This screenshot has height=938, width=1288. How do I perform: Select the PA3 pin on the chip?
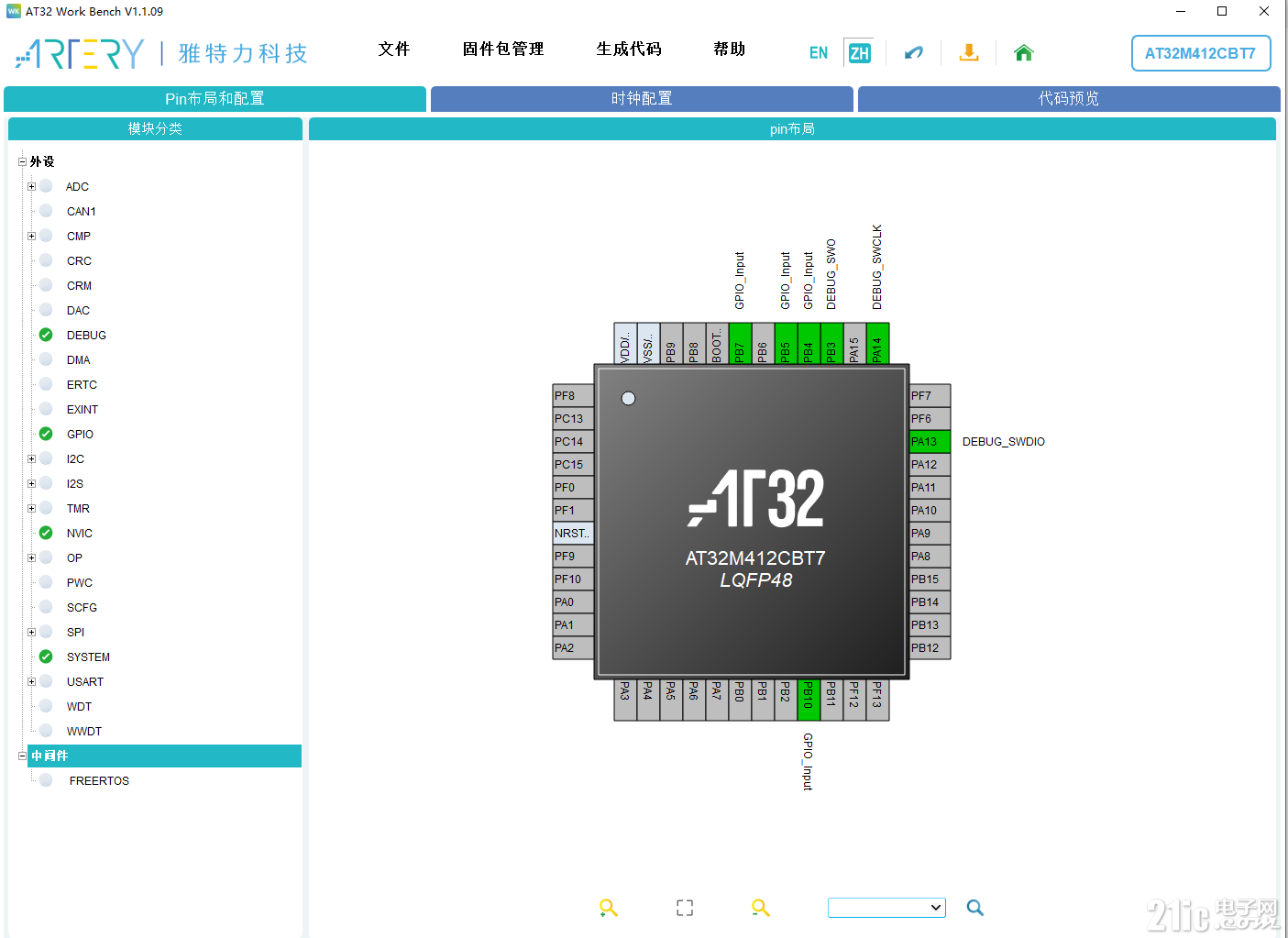[x=625, y=701]
